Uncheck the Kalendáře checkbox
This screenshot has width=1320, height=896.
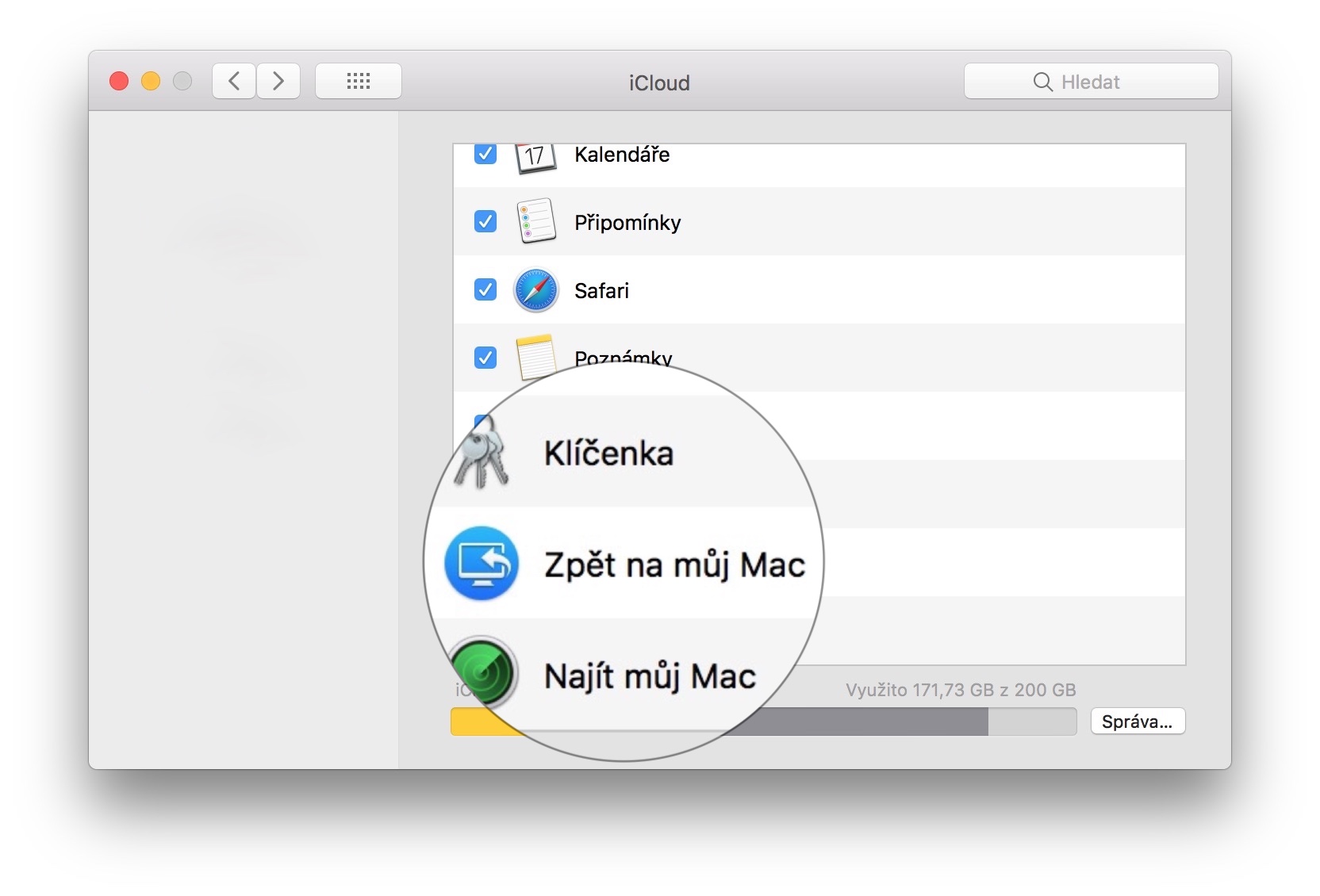click(x=485, y=153)
